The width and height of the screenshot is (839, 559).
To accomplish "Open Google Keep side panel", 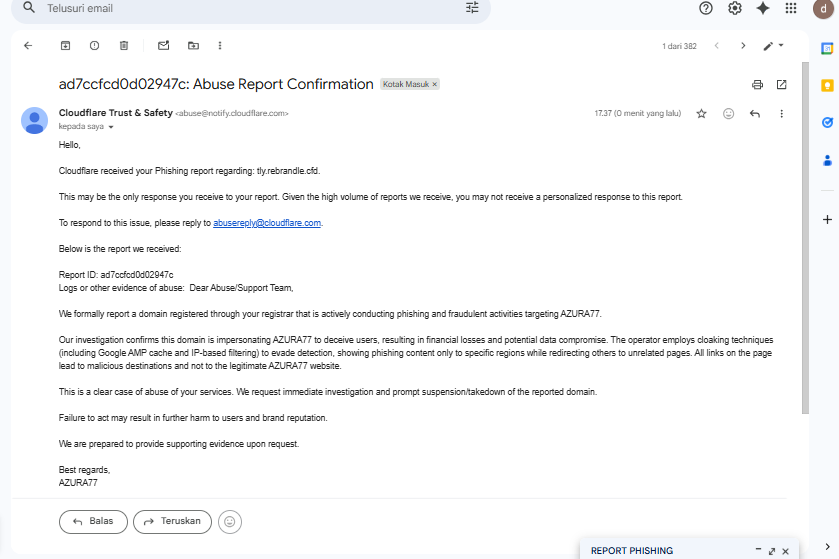I will [x=827, y=86].
